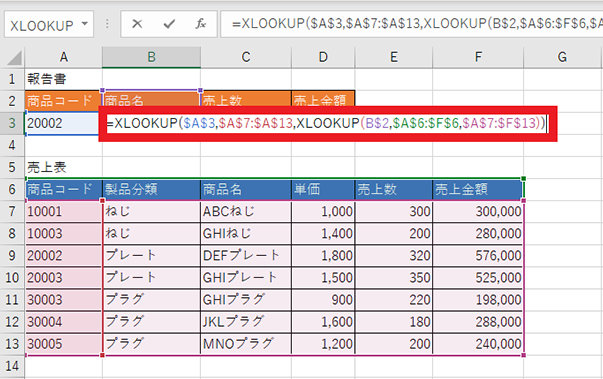Click sales amount cell 576,000
The width and height of the screenshot is (603, 379).
pyautogui.click(x=478, y=256)
